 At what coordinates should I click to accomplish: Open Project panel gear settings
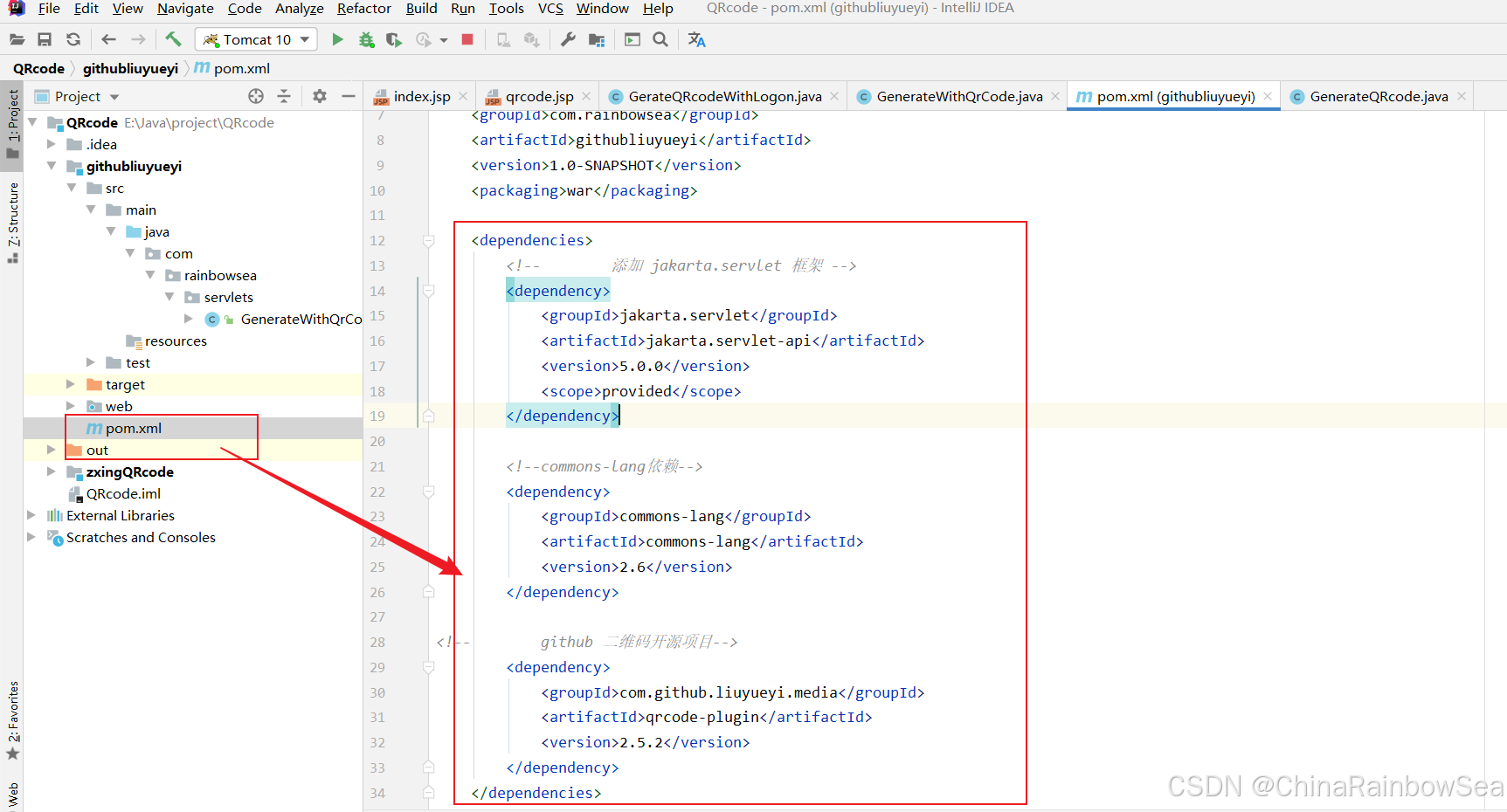click(x=320, y=96)
